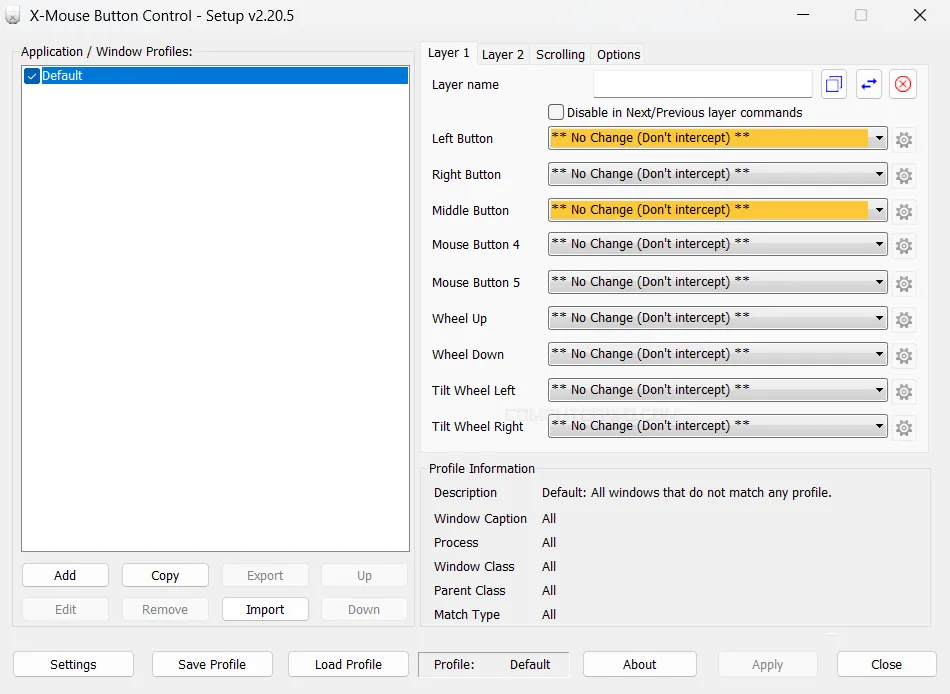Open Tilt Wheel Right gear settings
Screen dimensions: 950x694
tap(903, 427)
